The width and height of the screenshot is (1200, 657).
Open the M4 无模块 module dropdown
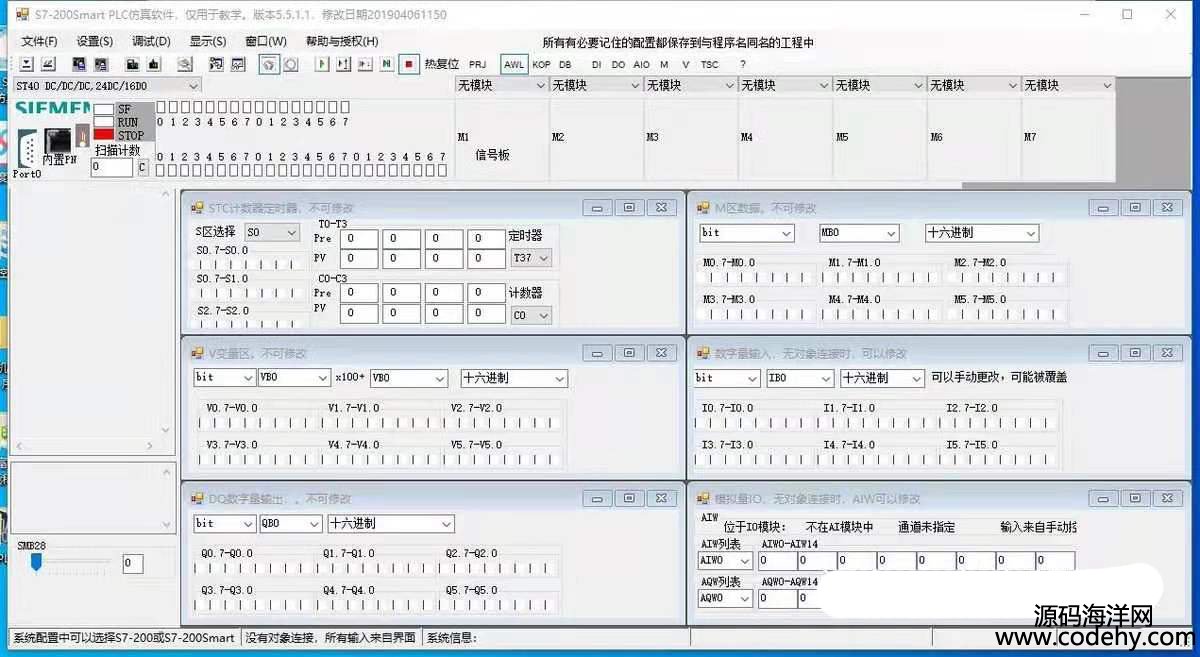click(785, 86)
